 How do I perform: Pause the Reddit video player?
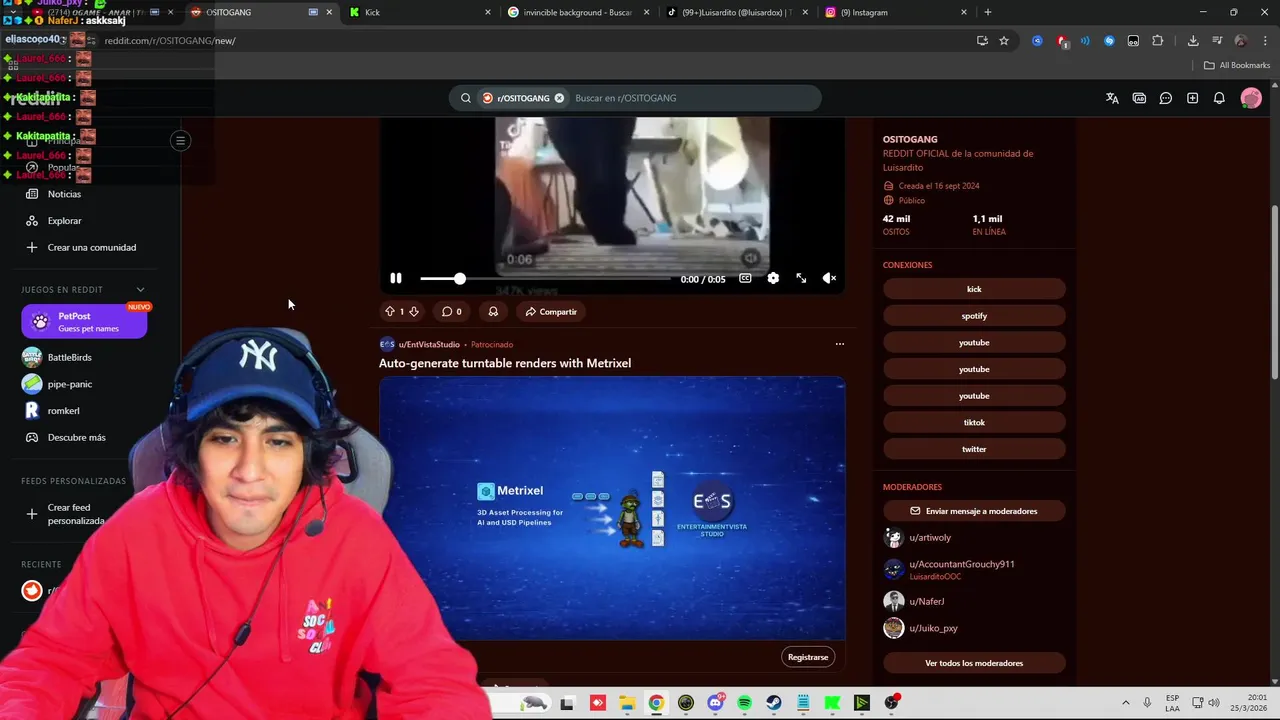[x=396, y=278]
